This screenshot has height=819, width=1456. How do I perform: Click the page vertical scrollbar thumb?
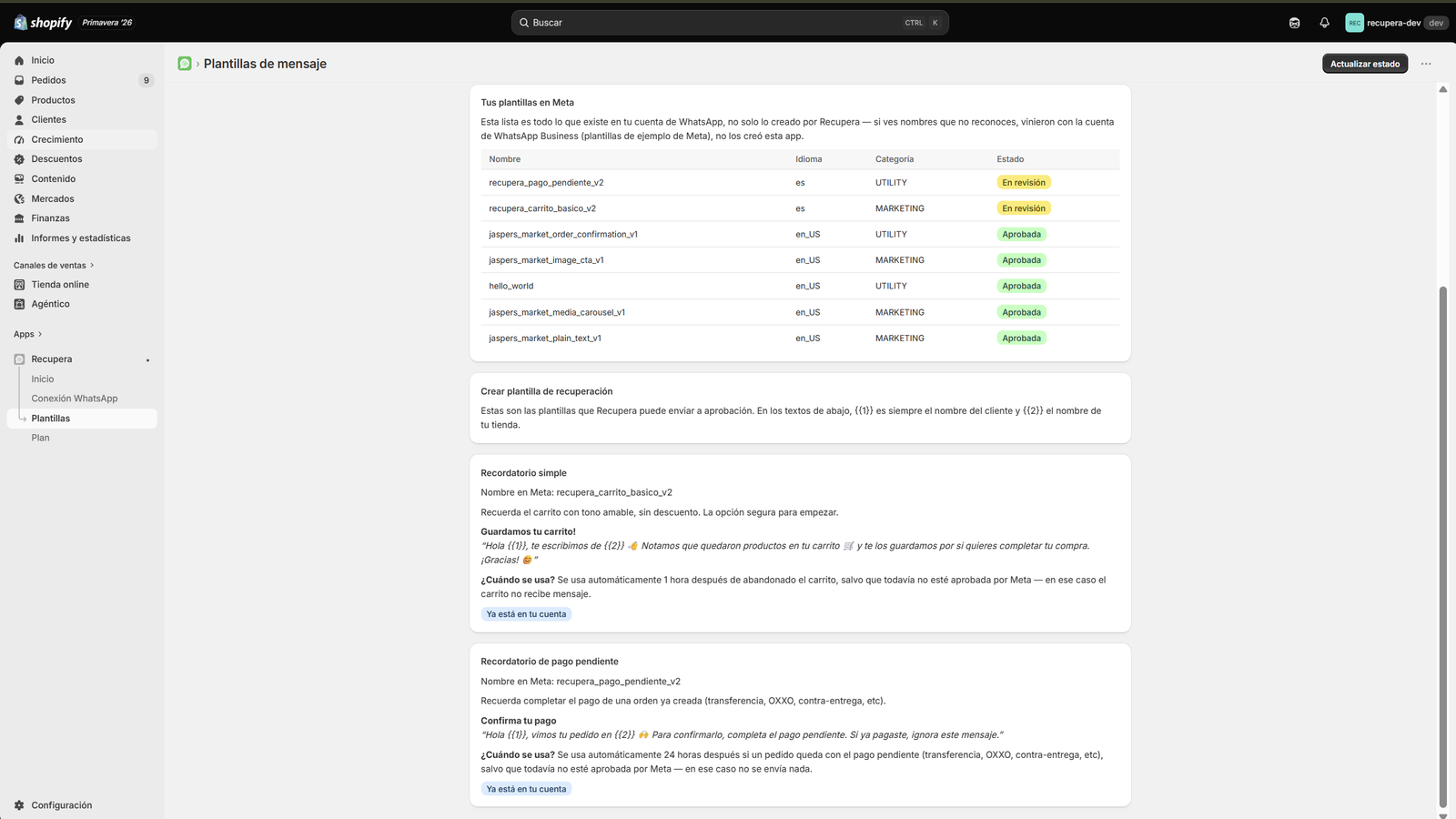click(x=1442, y=546)
